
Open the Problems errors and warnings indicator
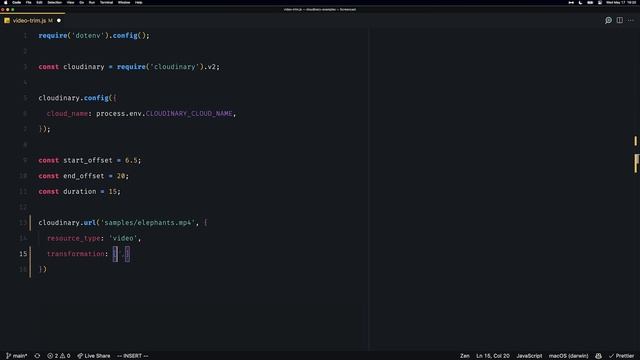pos(59,356)
